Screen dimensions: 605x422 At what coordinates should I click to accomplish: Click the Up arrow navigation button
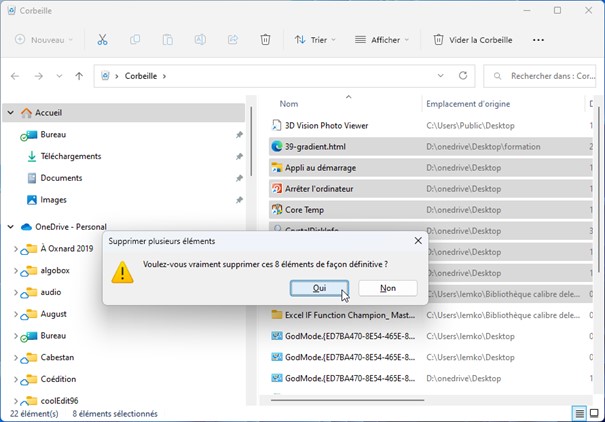point(79,76)
